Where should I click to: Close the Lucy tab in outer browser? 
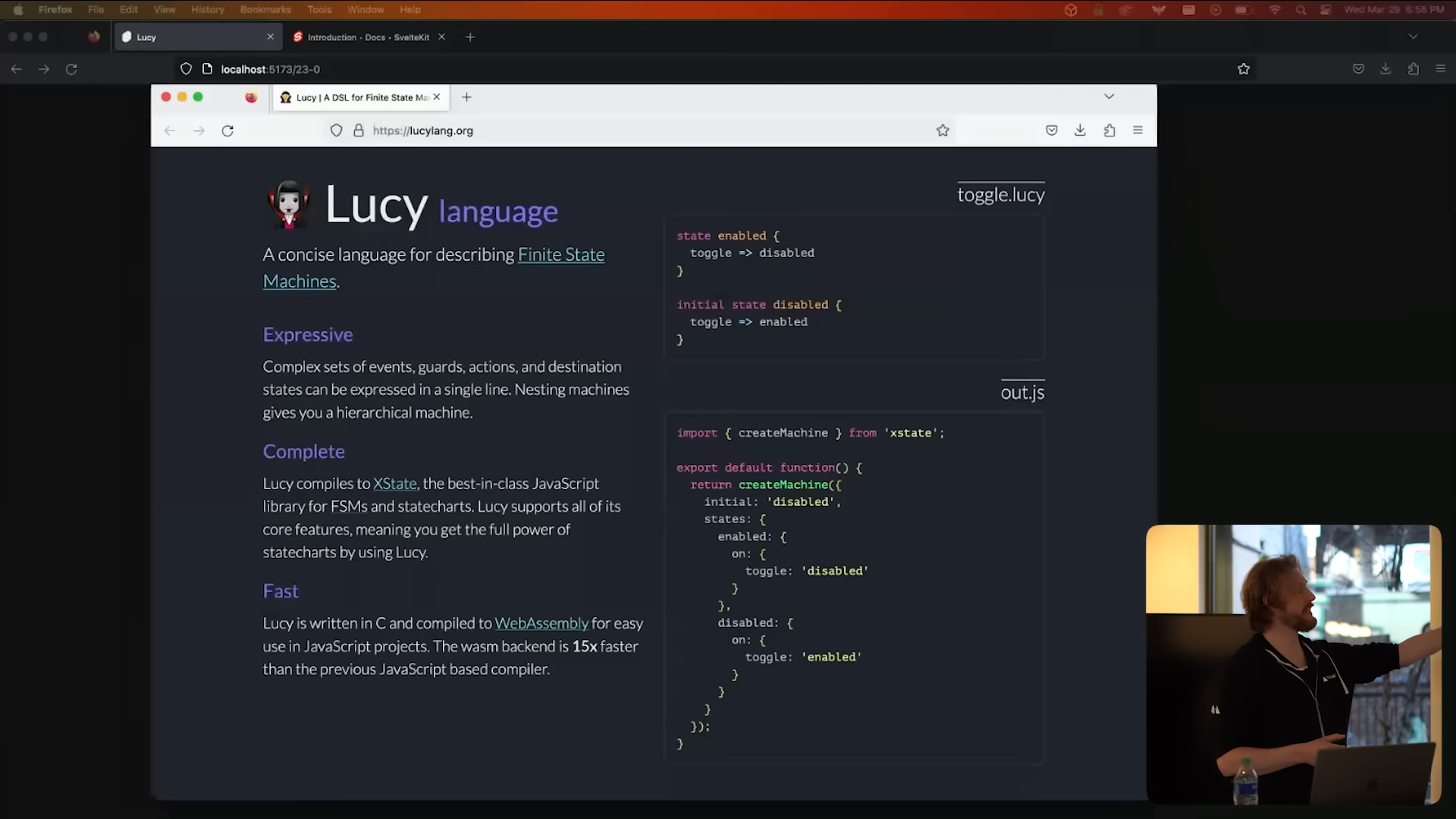271,36
